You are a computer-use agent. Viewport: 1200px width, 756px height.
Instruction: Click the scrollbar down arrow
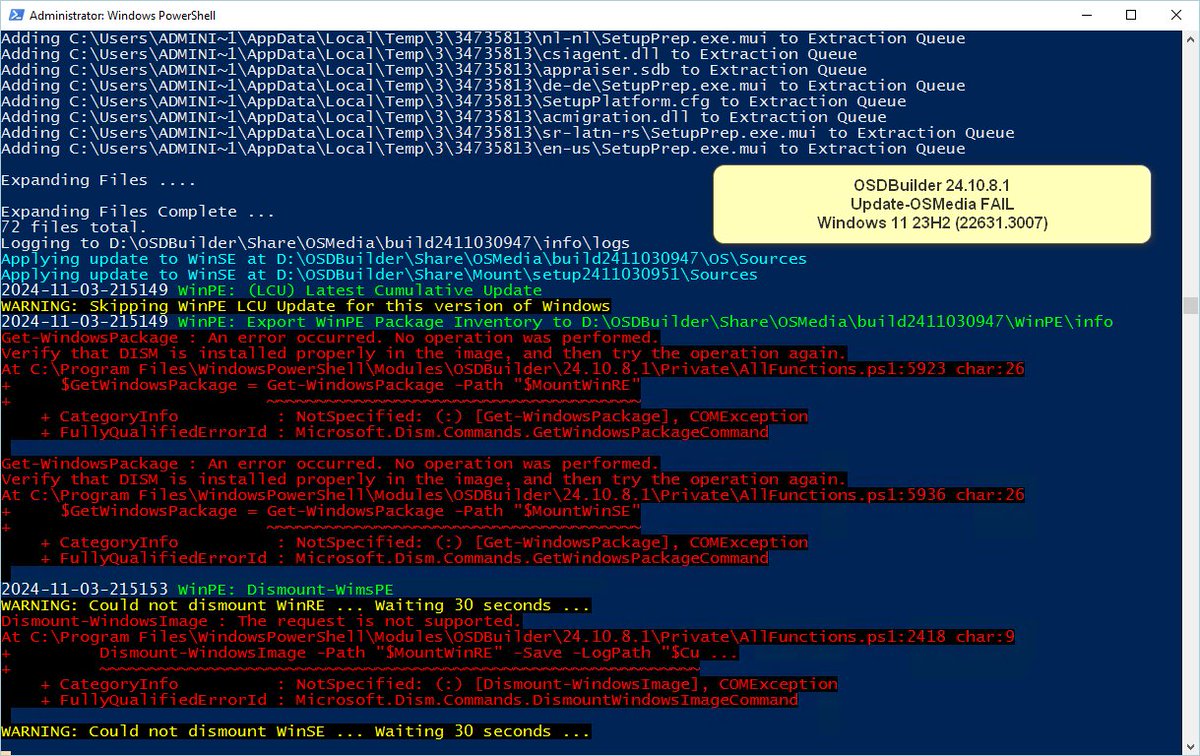click(1190, 746)
